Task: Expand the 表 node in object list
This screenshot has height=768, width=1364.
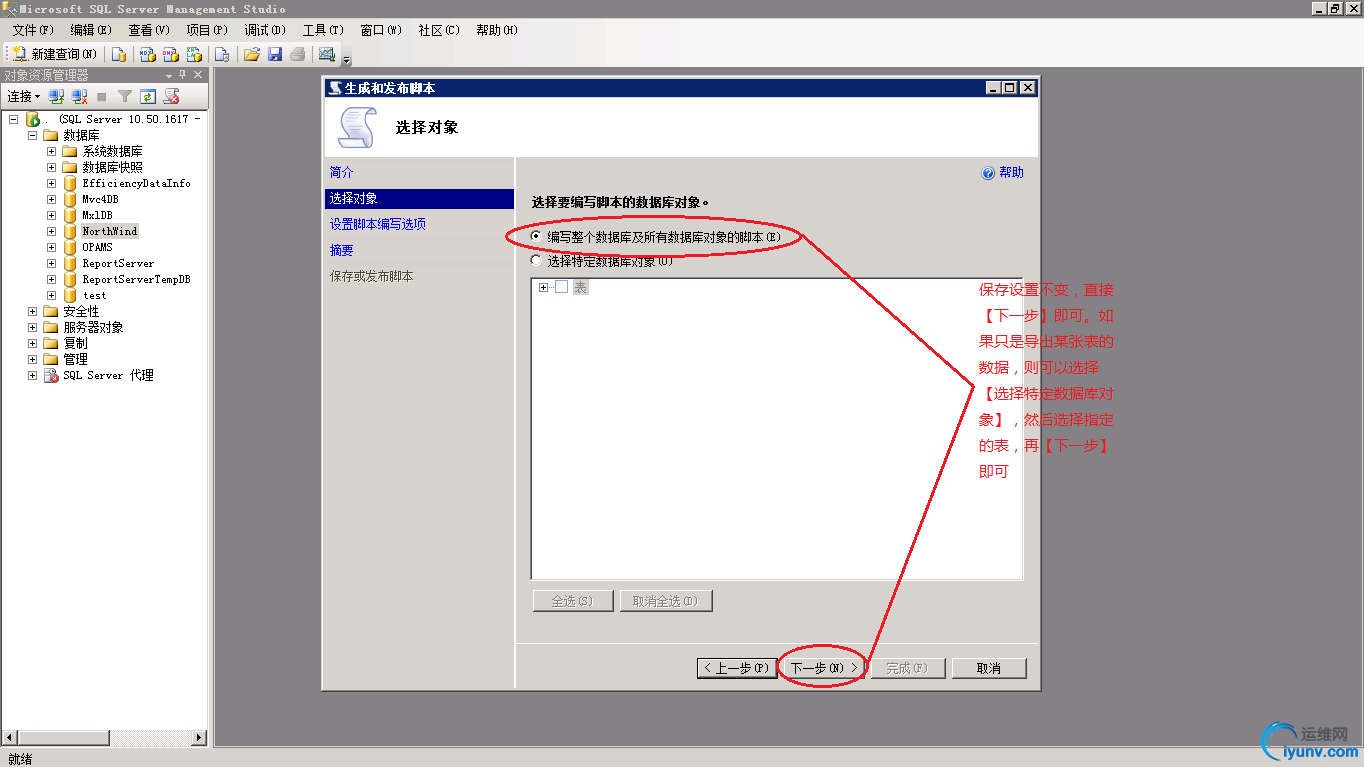Action: [x=544, y=287]
